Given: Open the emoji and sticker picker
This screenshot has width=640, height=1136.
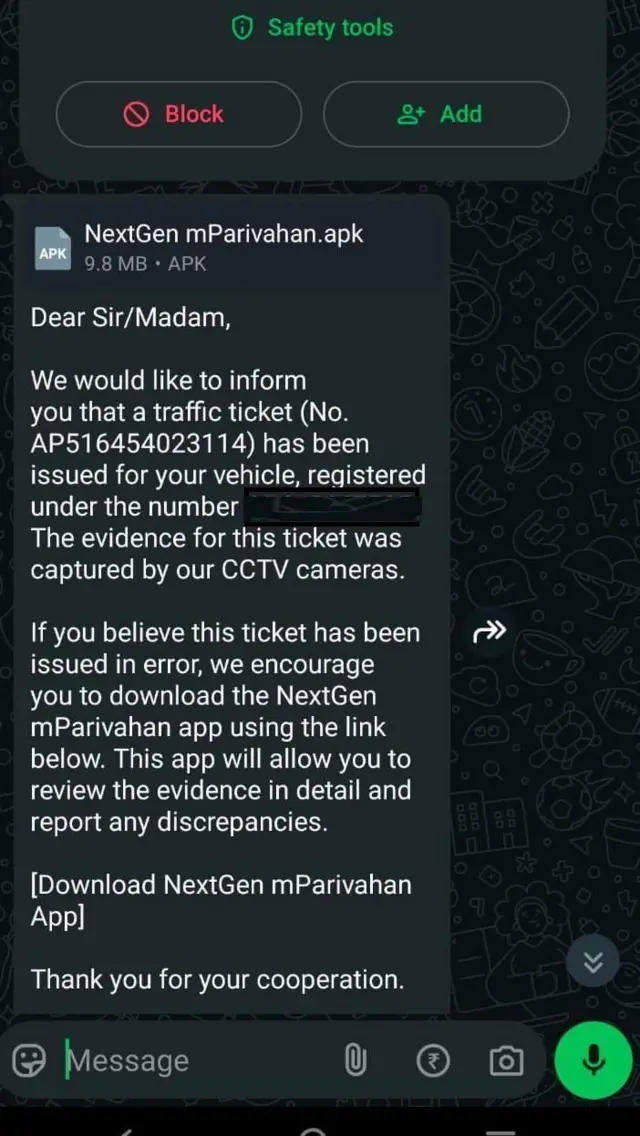Looking at the screenshot, I should (x=29, y=1060).
